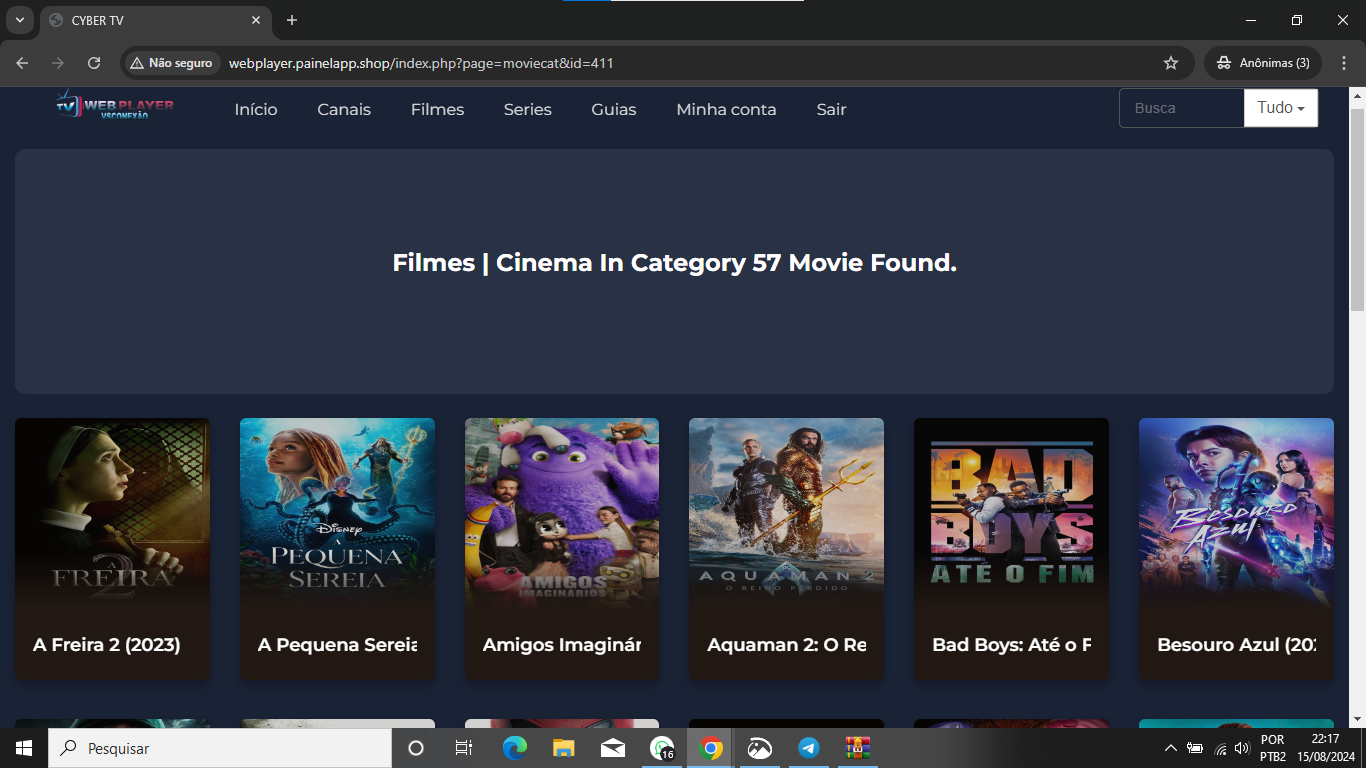Launch Telegram from the taskbar
Image resolution: width=1366 pixels, height=768 pixels.
[808, 747]
